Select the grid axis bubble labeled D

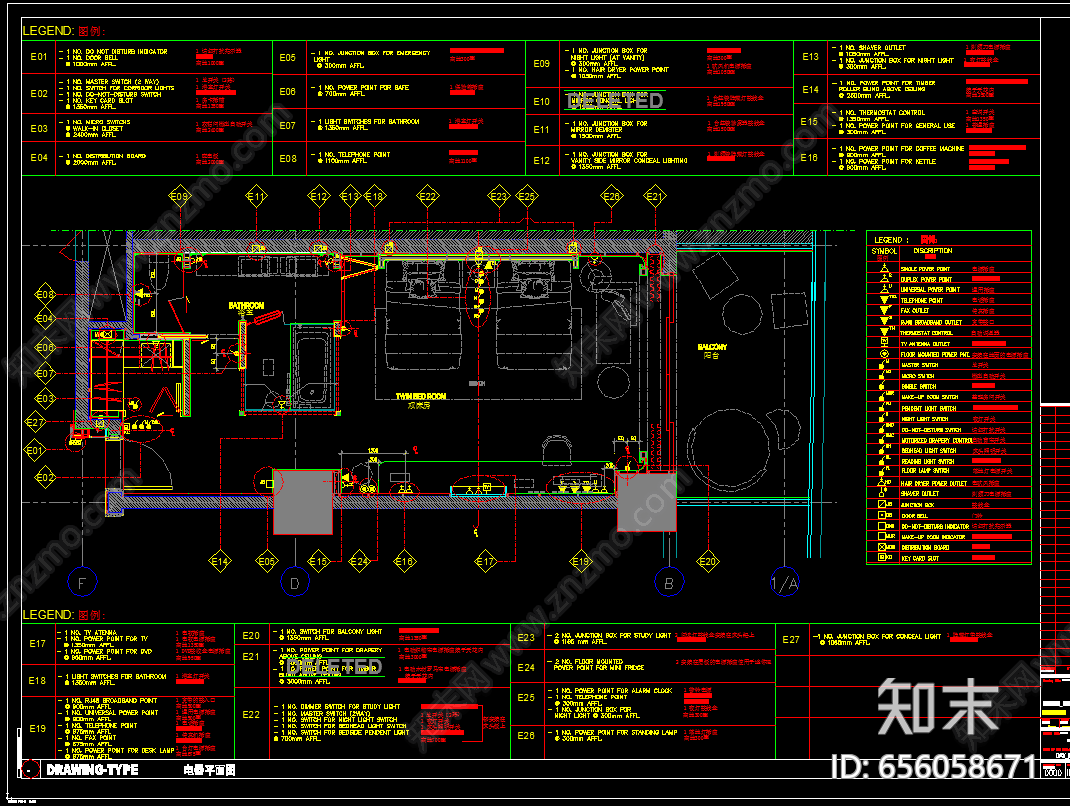click(295, 583)
